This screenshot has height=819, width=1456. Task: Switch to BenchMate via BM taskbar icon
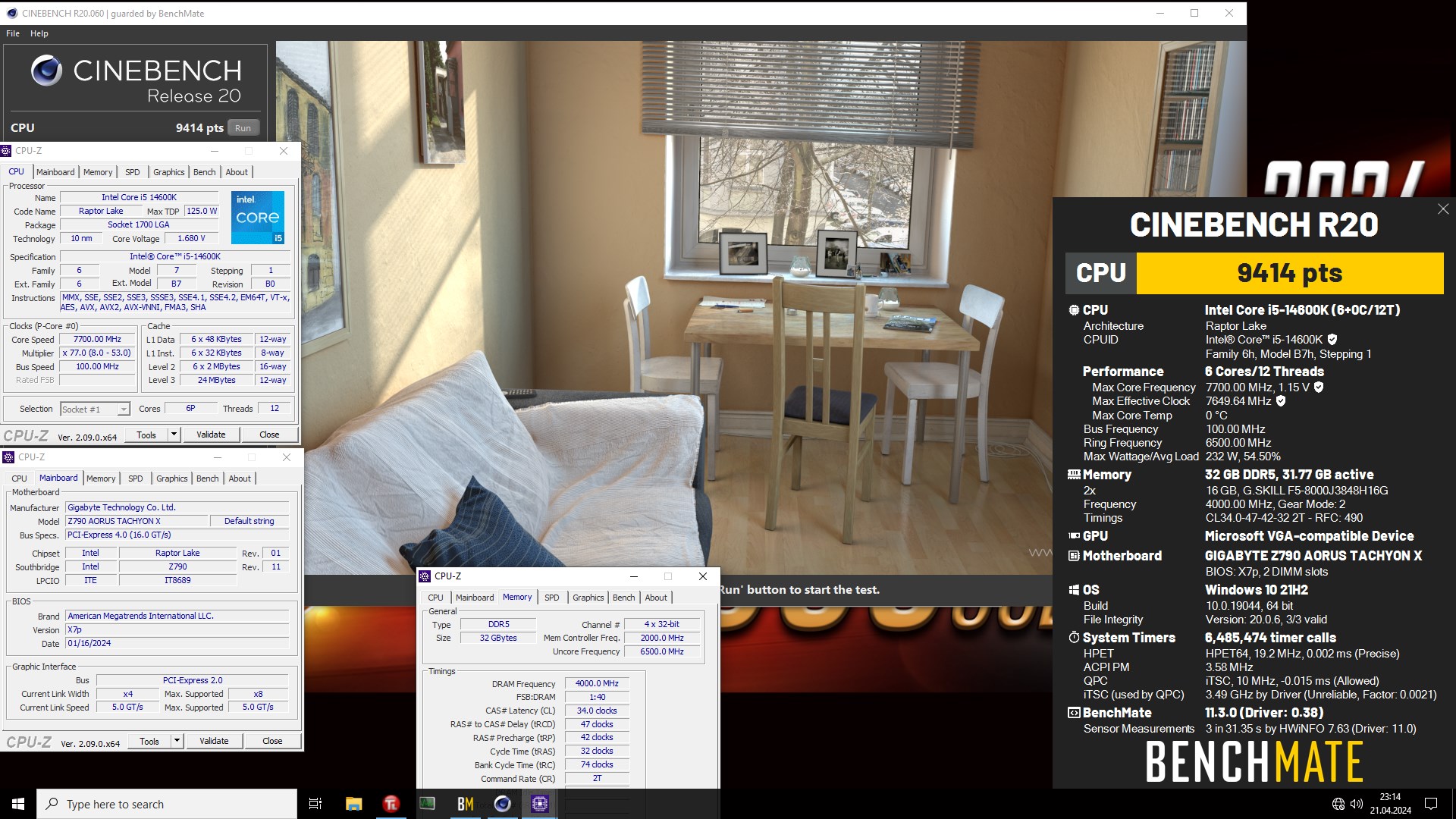[465, 804]
